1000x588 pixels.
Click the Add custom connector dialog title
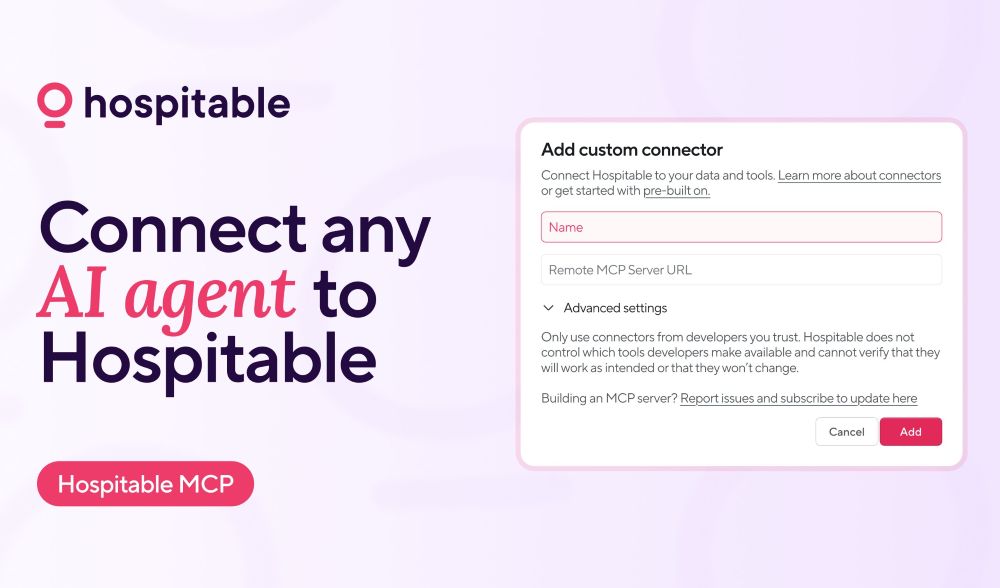point(631,150)
